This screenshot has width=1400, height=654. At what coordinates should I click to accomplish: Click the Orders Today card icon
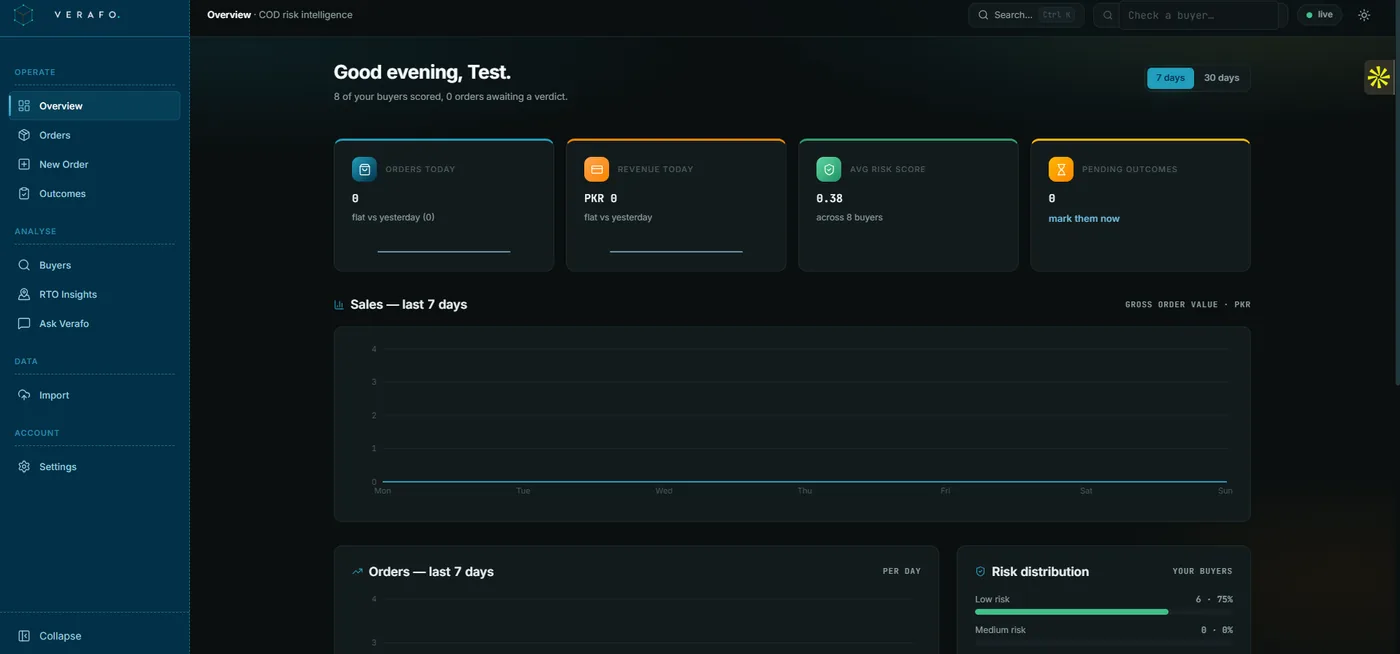[364, 169]
